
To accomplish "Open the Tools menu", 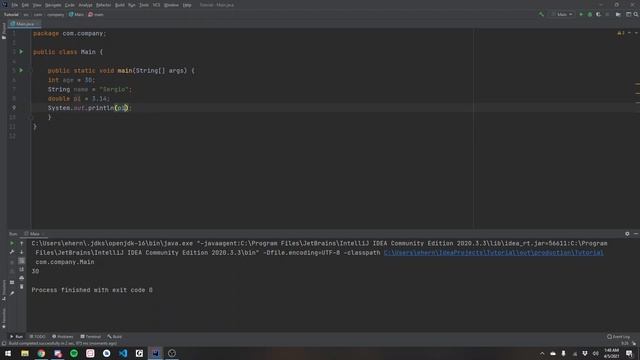I will [x=144, y=5].
